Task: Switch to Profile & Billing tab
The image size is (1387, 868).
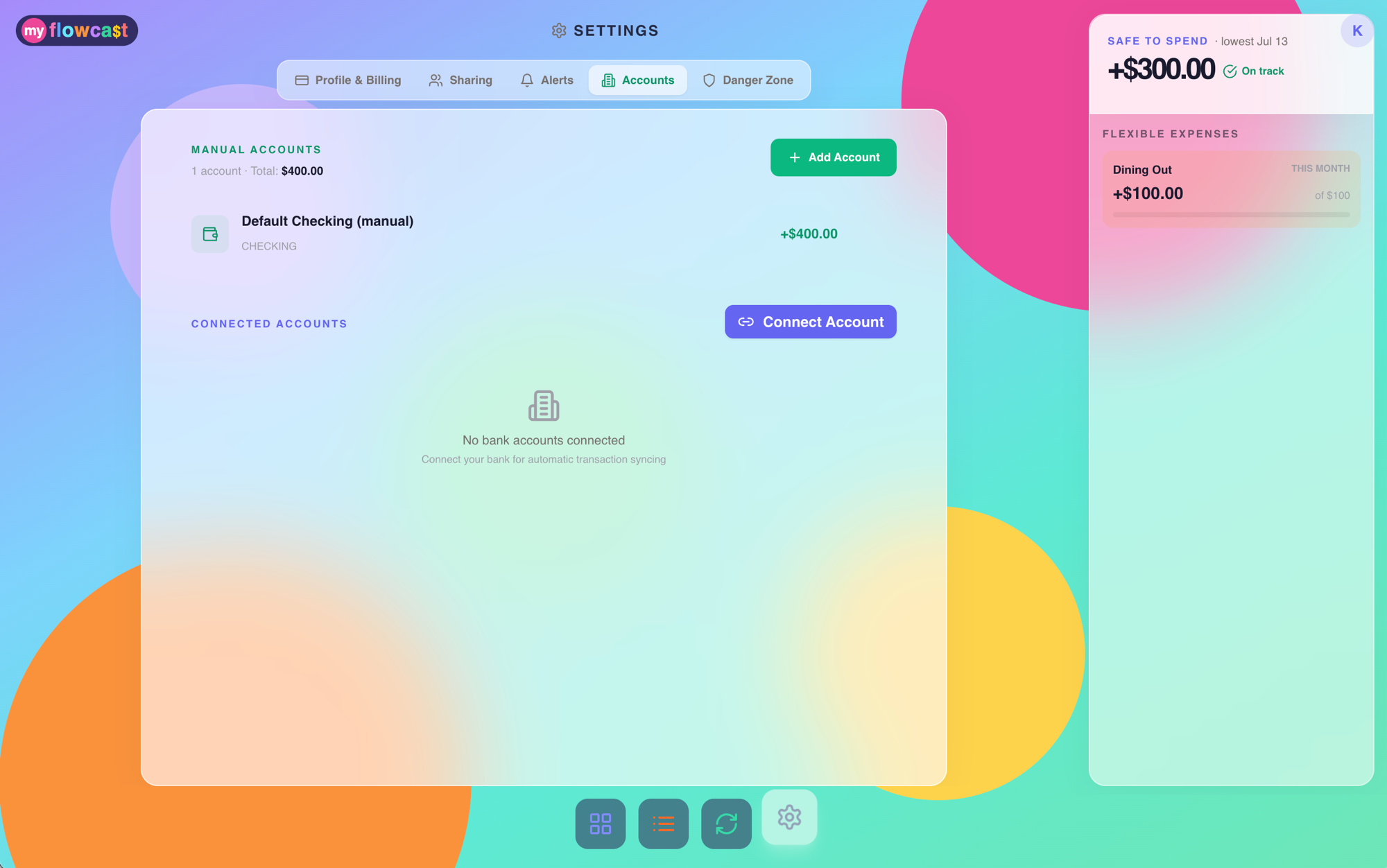Action: (x=348, y=80)
